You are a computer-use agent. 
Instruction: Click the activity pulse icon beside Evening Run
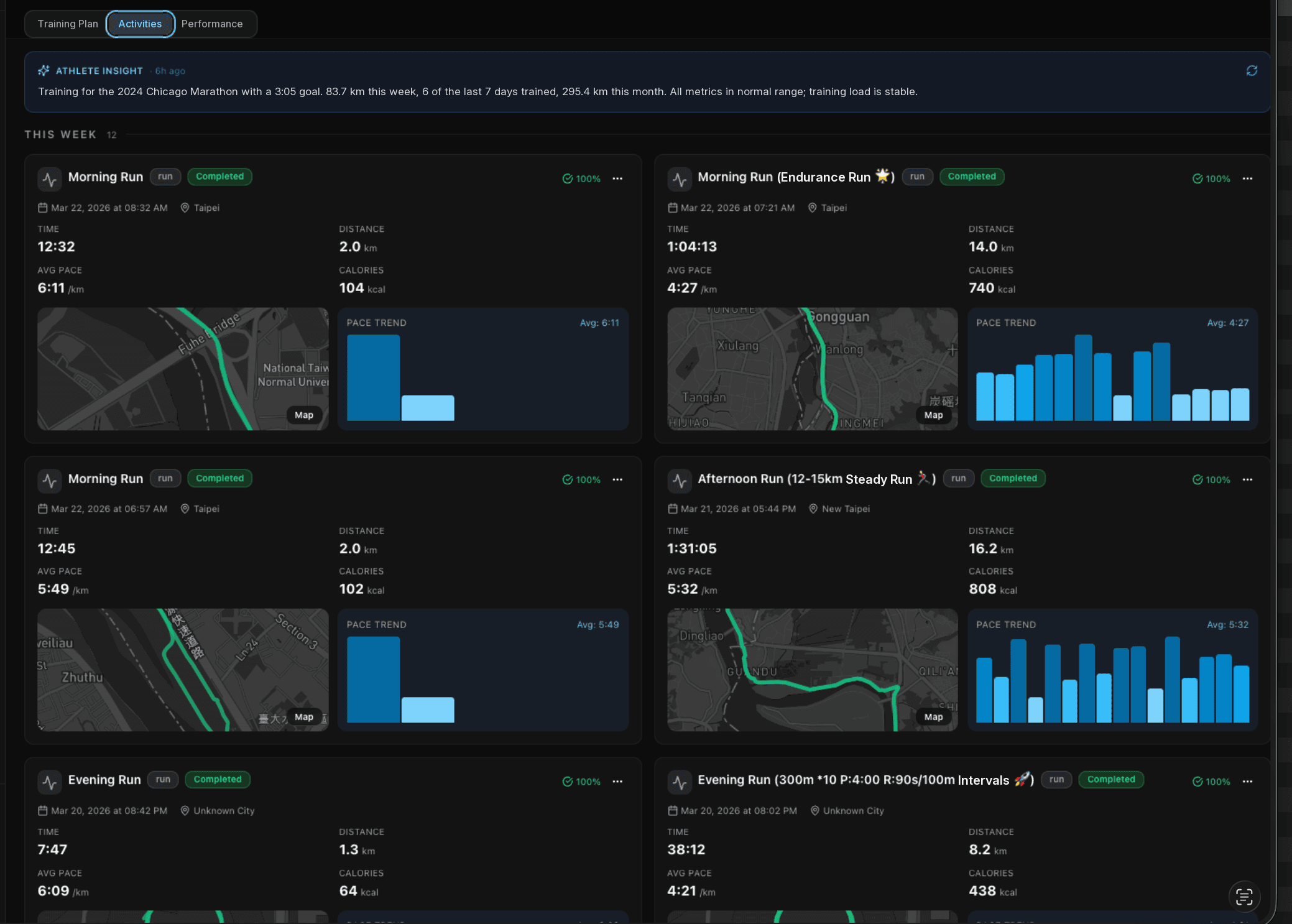50,782
